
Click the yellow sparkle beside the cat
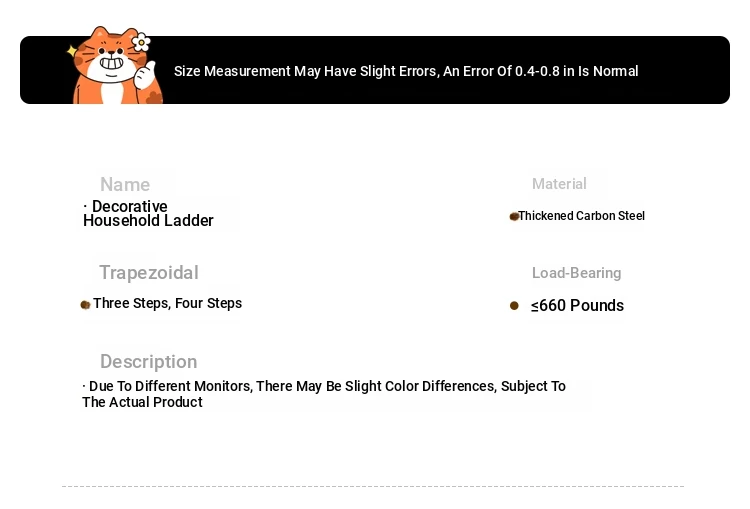(72, 51)
